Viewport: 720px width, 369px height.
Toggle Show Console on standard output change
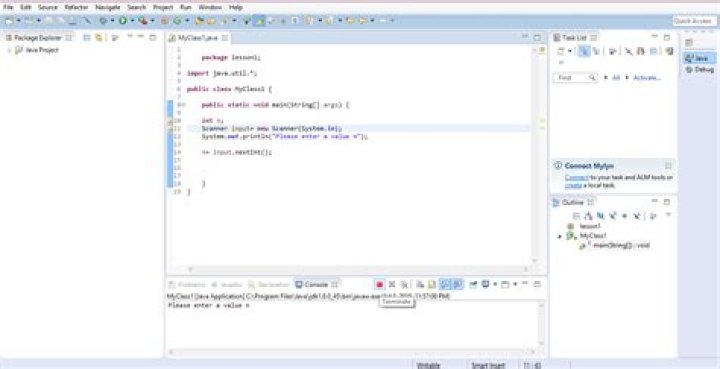444,285
